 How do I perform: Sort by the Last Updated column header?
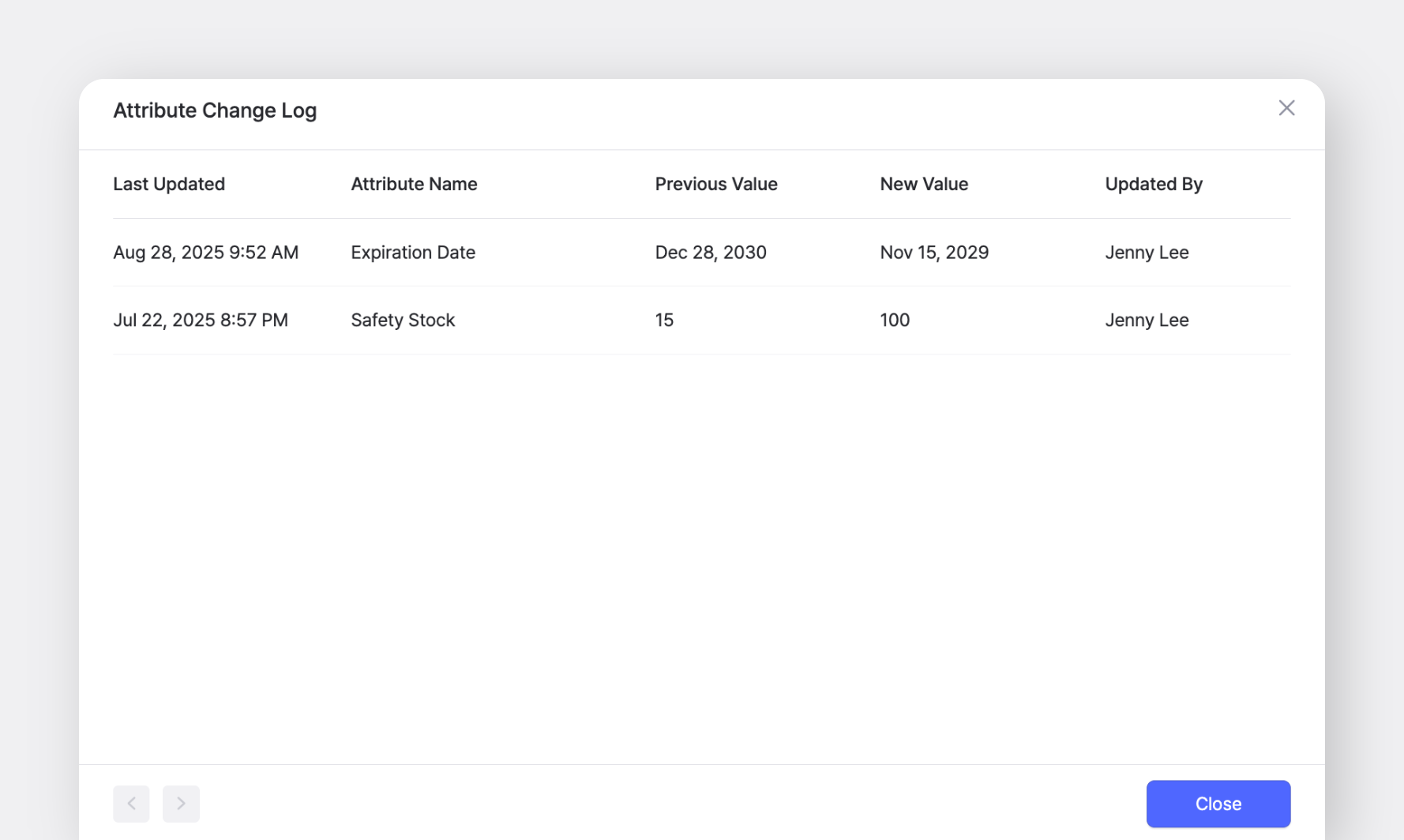pyautogui.click(x=169, y=184)
